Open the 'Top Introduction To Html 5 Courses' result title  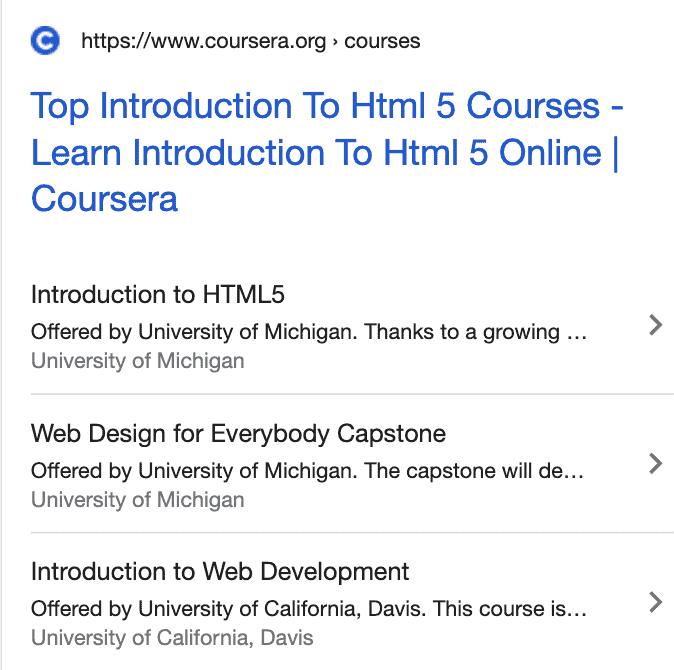tap(327, 152)
